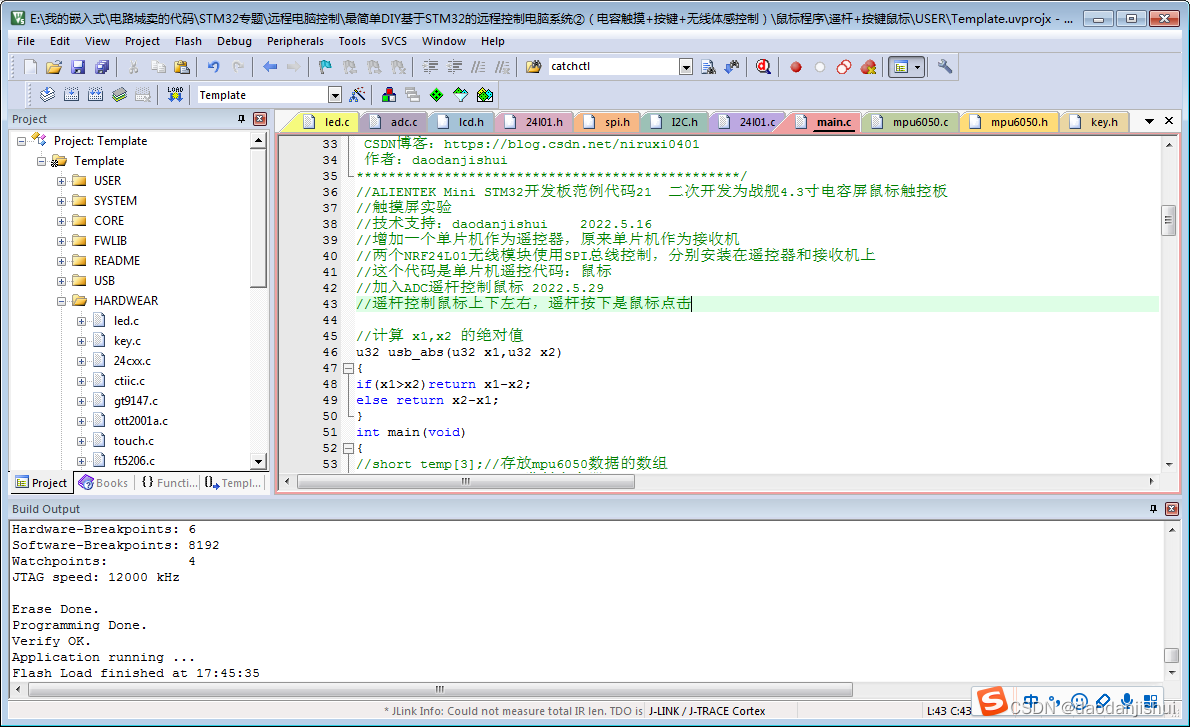This screenshot has width=1190, height=727.
Task: Open Configuration with the wrench icon
Action: (945, 67)
